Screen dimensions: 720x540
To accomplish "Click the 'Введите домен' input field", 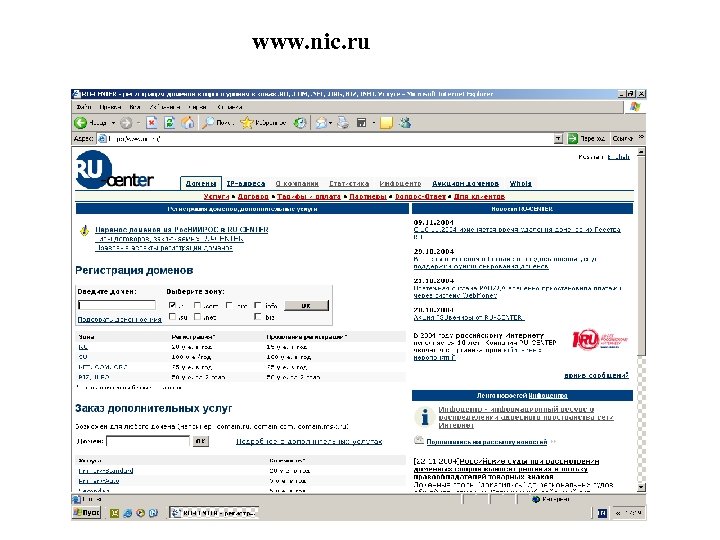I will 117,305.
